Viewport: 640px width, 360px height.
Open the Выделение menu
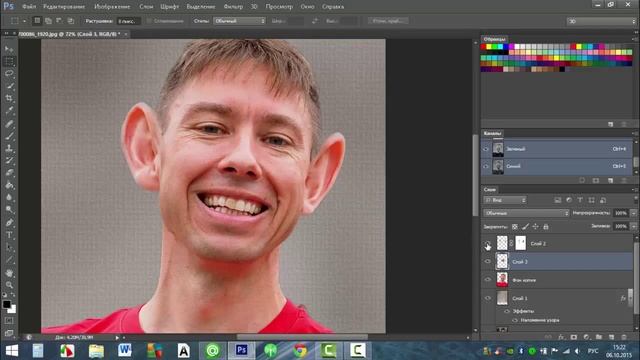(x=201, y=7)
